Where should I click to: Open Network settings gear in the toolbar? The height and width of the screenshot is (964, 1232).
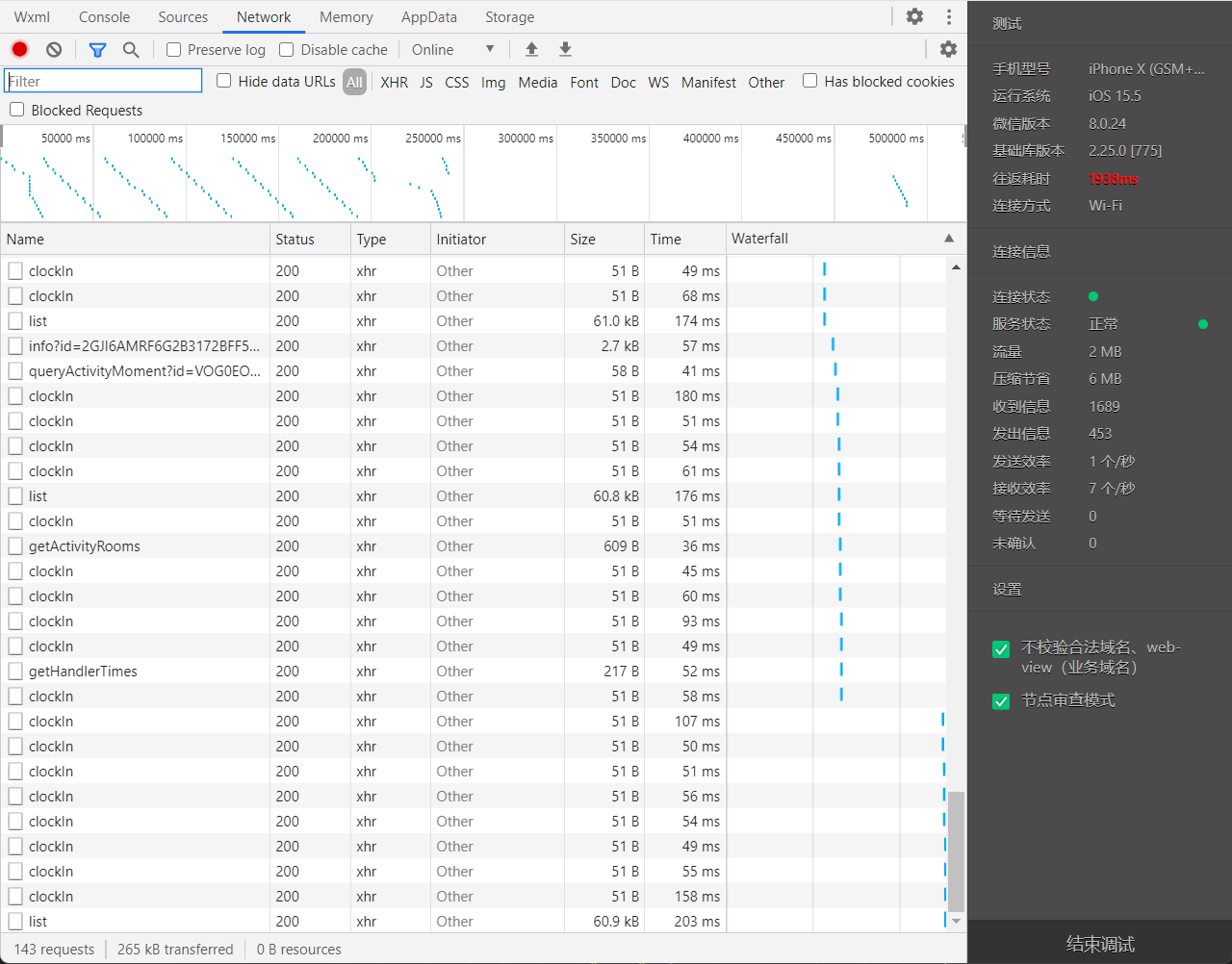tap(948, 49)
